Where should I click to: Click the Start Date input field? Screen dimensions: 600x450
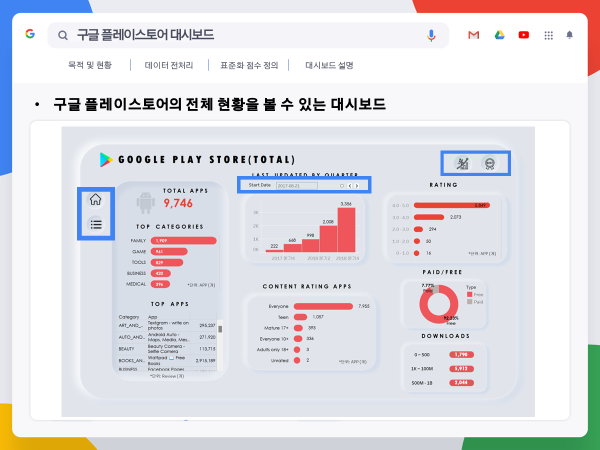point(297,186)
